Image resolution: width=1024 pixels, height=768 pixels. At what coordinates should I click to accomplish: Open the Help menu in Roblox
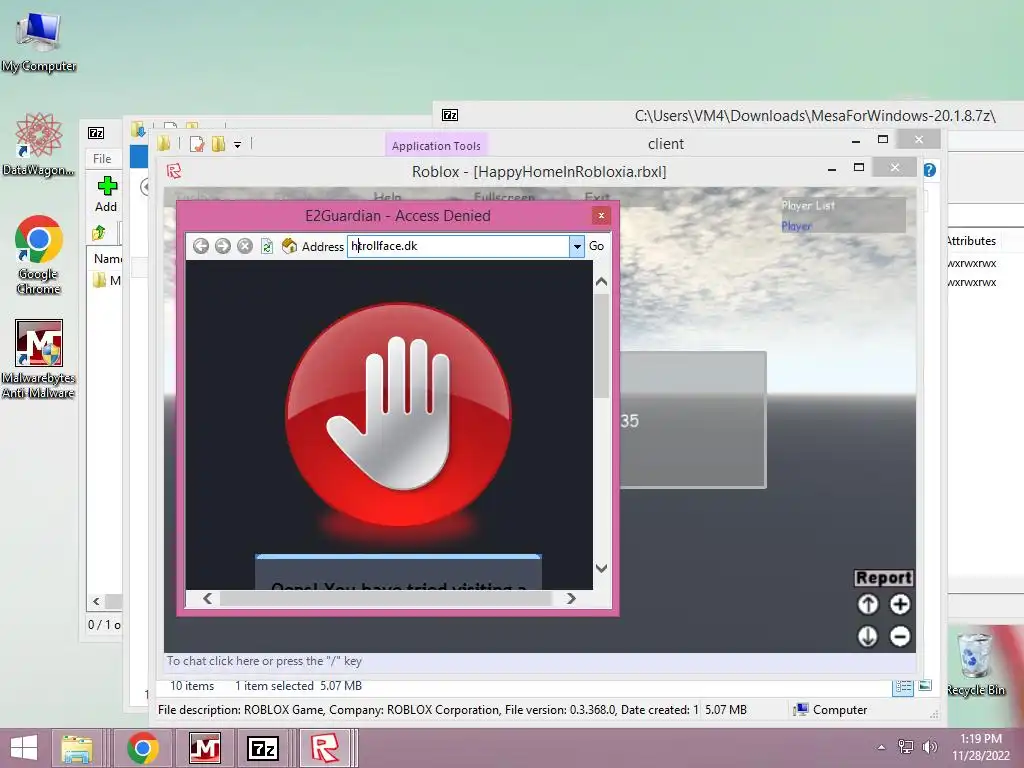pos(387,197)
